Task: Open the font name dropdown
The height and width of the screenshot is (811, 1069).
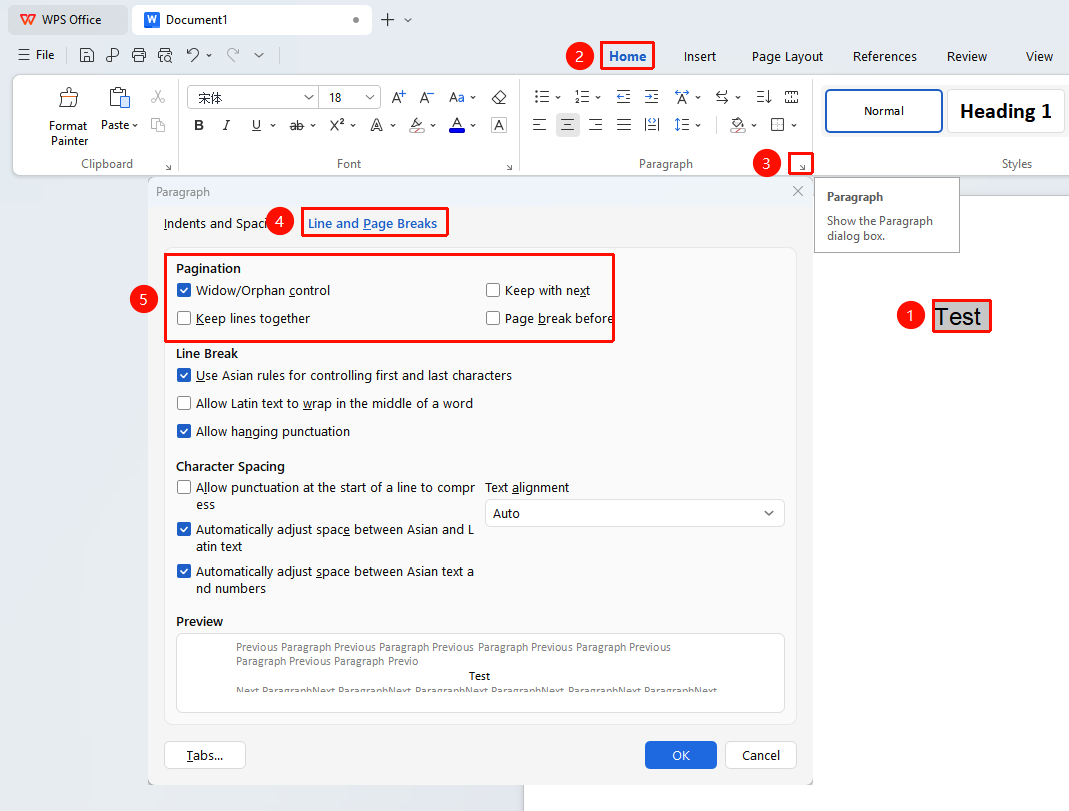Action: (x=309, y=97)
